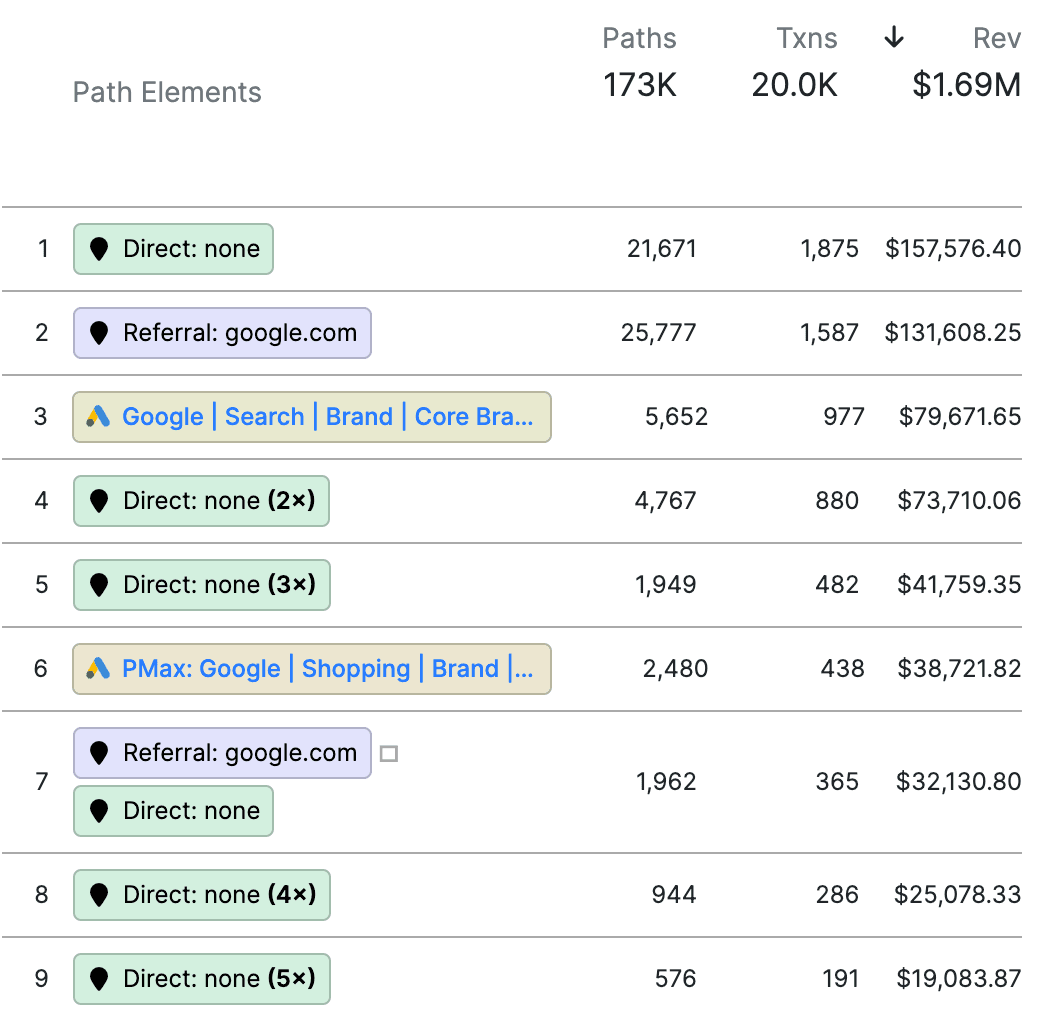The height and width of the screenshot is (1014, 1046).
Task: Click the revenue cell $41,759.35
Action: [959, 585]
